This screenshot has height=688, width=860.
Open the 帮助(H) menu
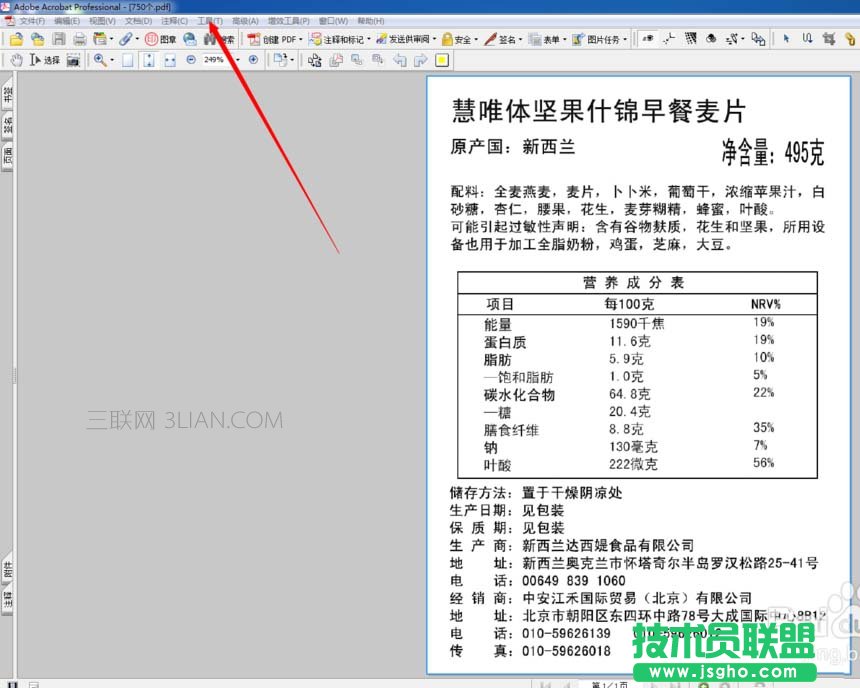pyautogui.click(x=371, y=21)
